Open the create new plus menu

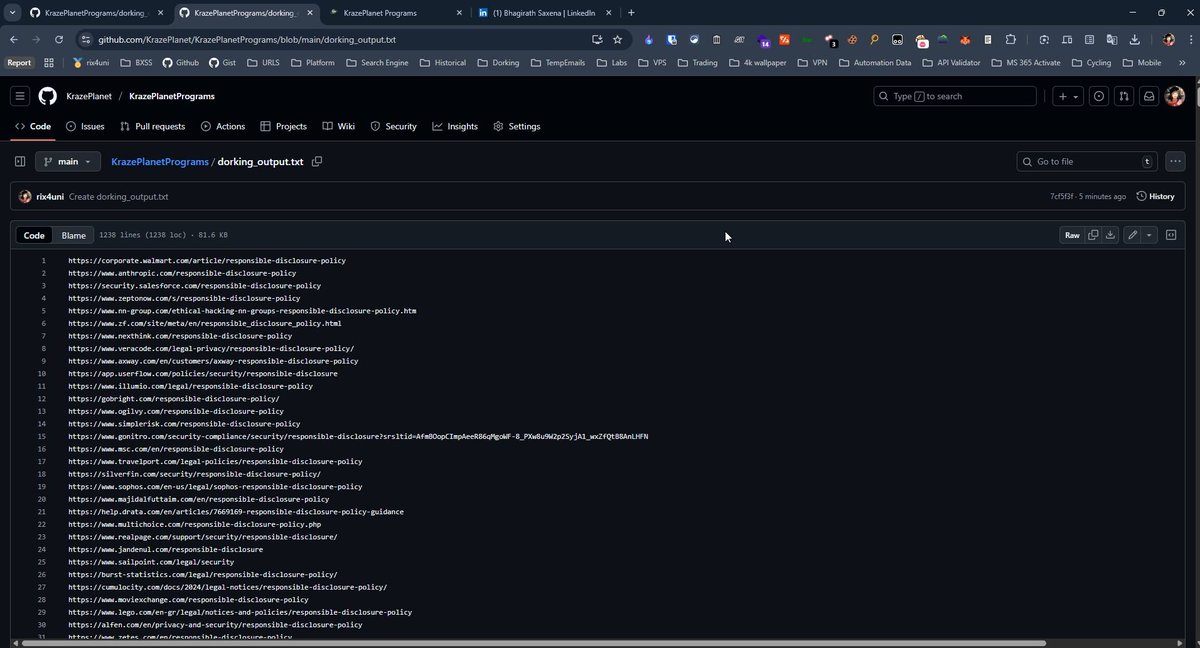point(1069,96)
